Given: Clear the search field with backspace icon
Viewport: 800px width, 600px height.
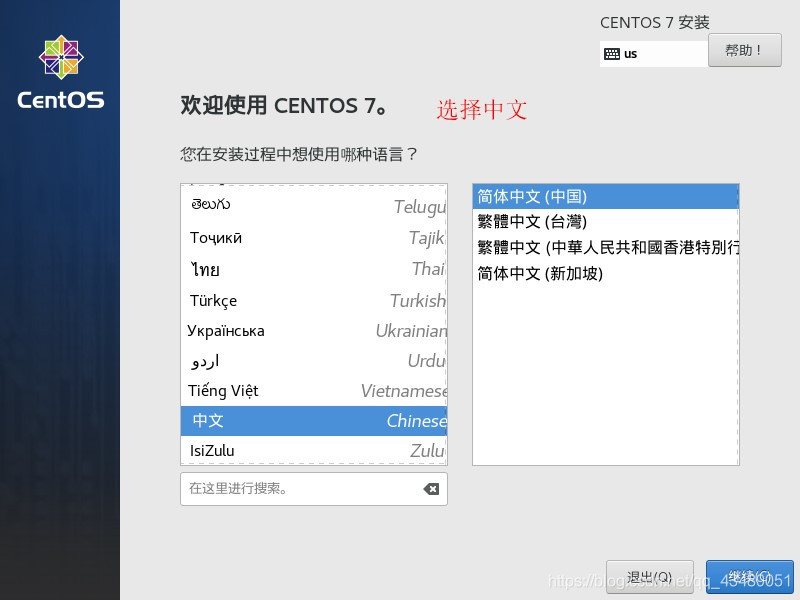Looking at the screenshot, I should pos(431,489).
